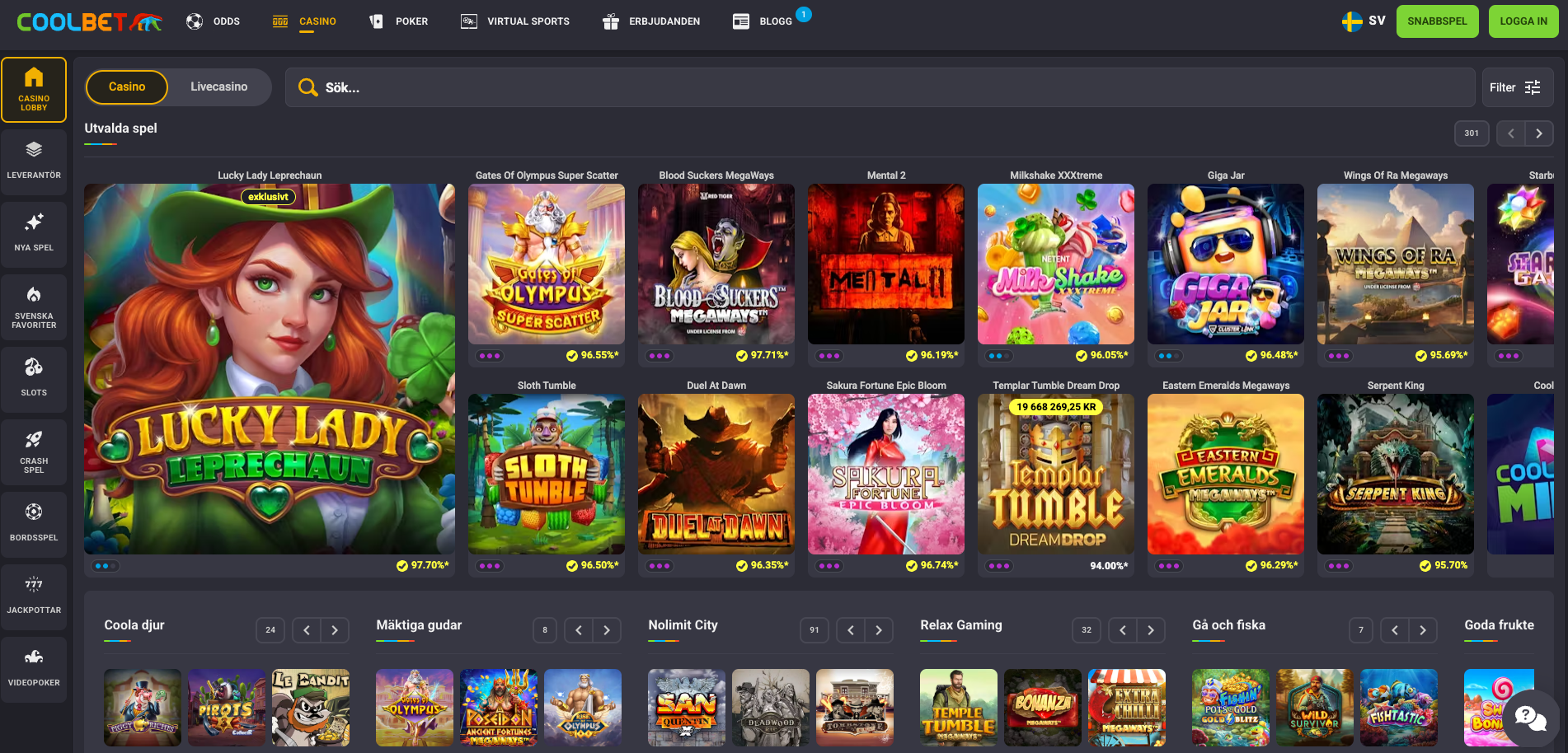Open Blogg in top navigation
Screen dimensions: 1568x753
763,21
